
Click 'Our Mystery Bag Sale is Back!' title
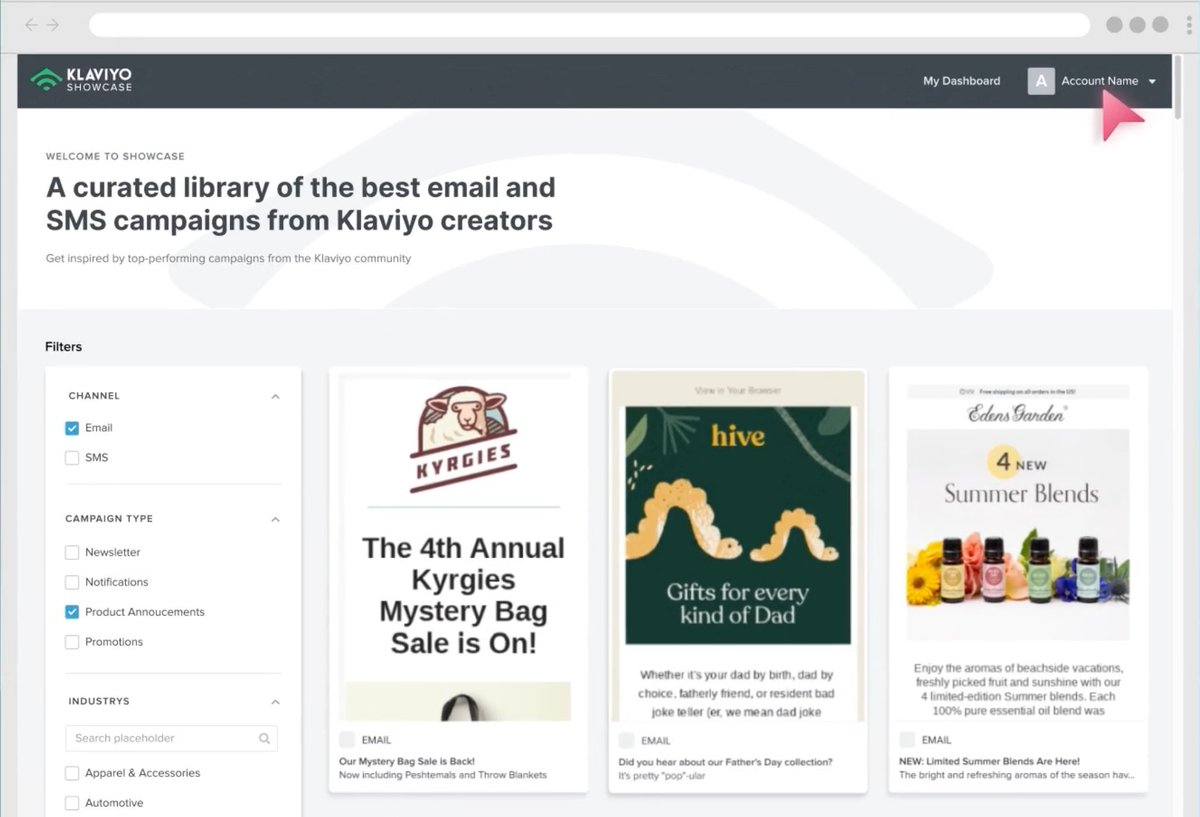coord(407,762)
